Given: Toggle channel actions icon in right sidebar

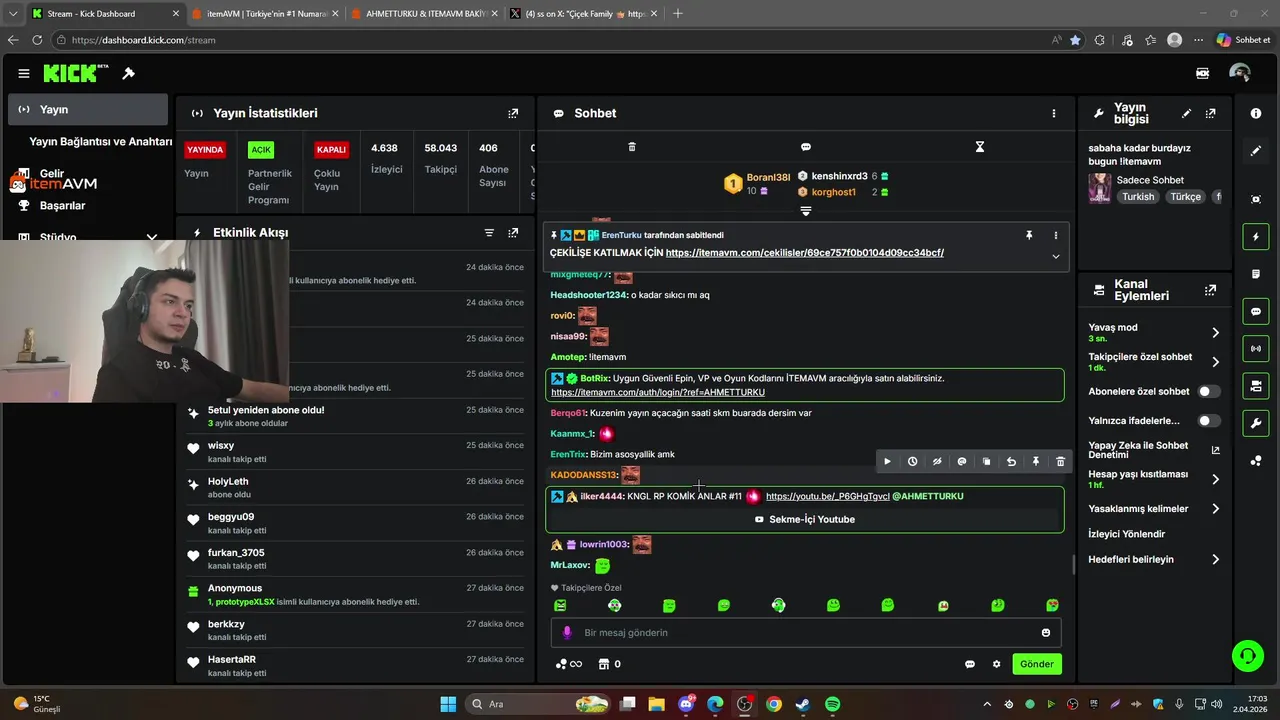Looking at the screenshot, I should (x=1256, y=386).
